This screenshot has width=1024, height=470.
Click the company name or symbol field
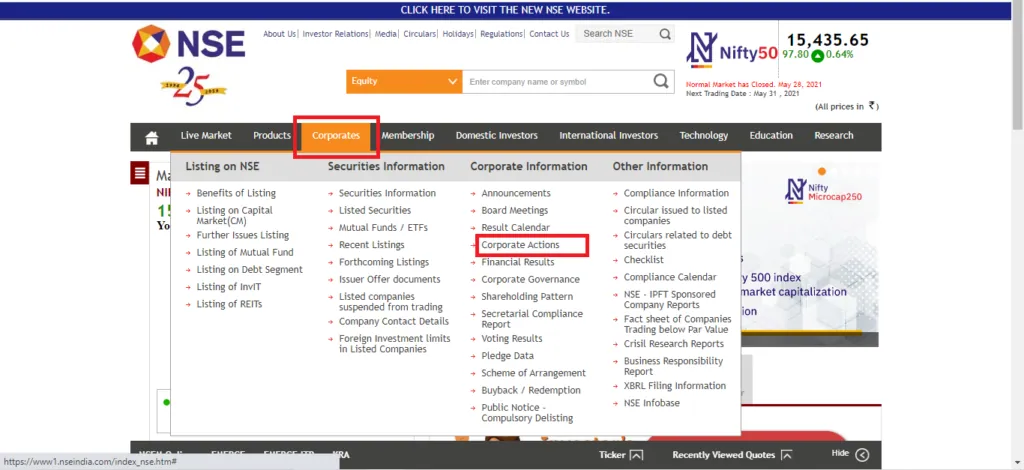click(556, 82)
